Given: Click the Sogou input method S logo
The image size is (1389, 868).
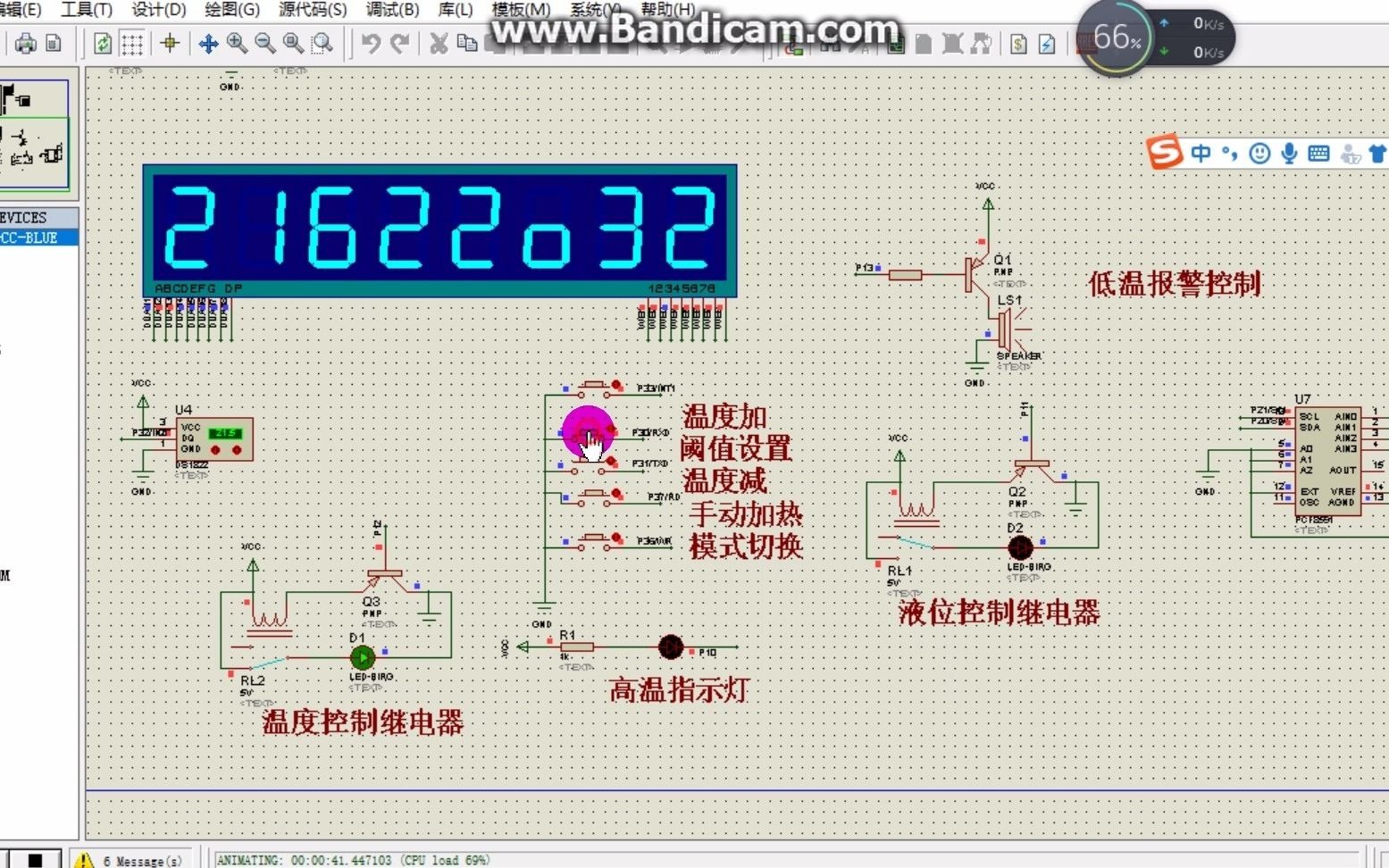Looking at the screenshot, I should pos(1165,152).
